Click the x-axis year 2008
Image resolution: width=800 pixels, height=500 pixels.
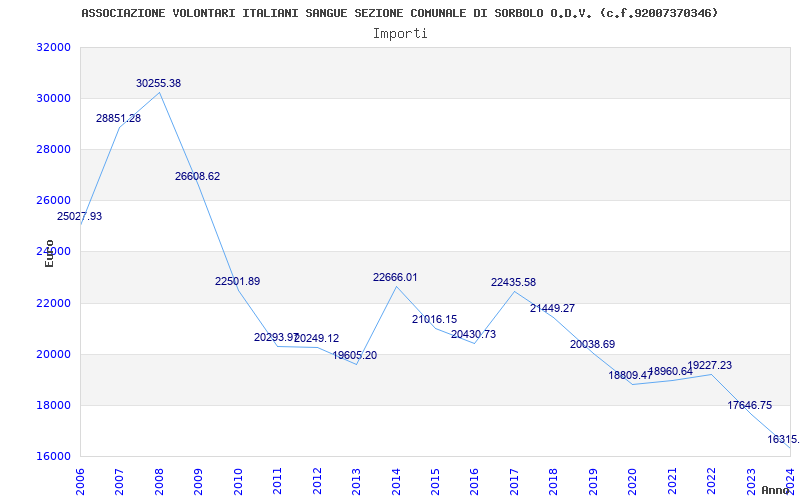[159, 481]
